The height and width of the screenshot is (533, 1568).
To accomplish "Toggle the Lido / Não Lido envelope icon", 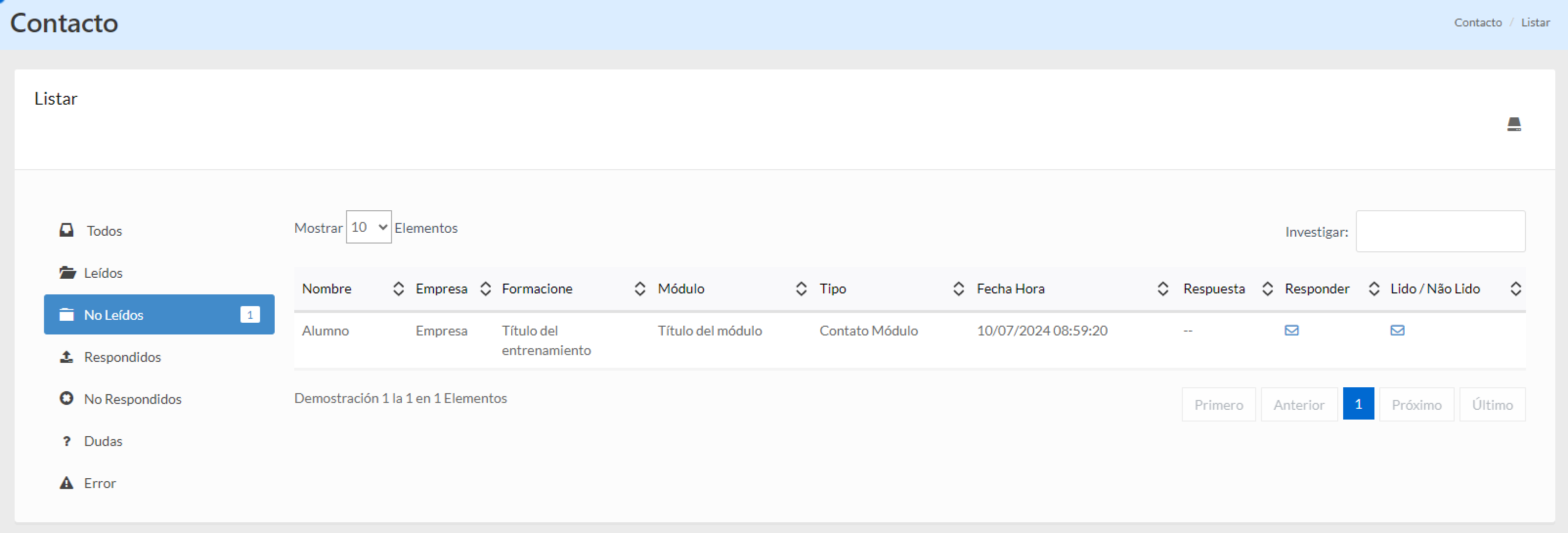I will [1397, 330].
